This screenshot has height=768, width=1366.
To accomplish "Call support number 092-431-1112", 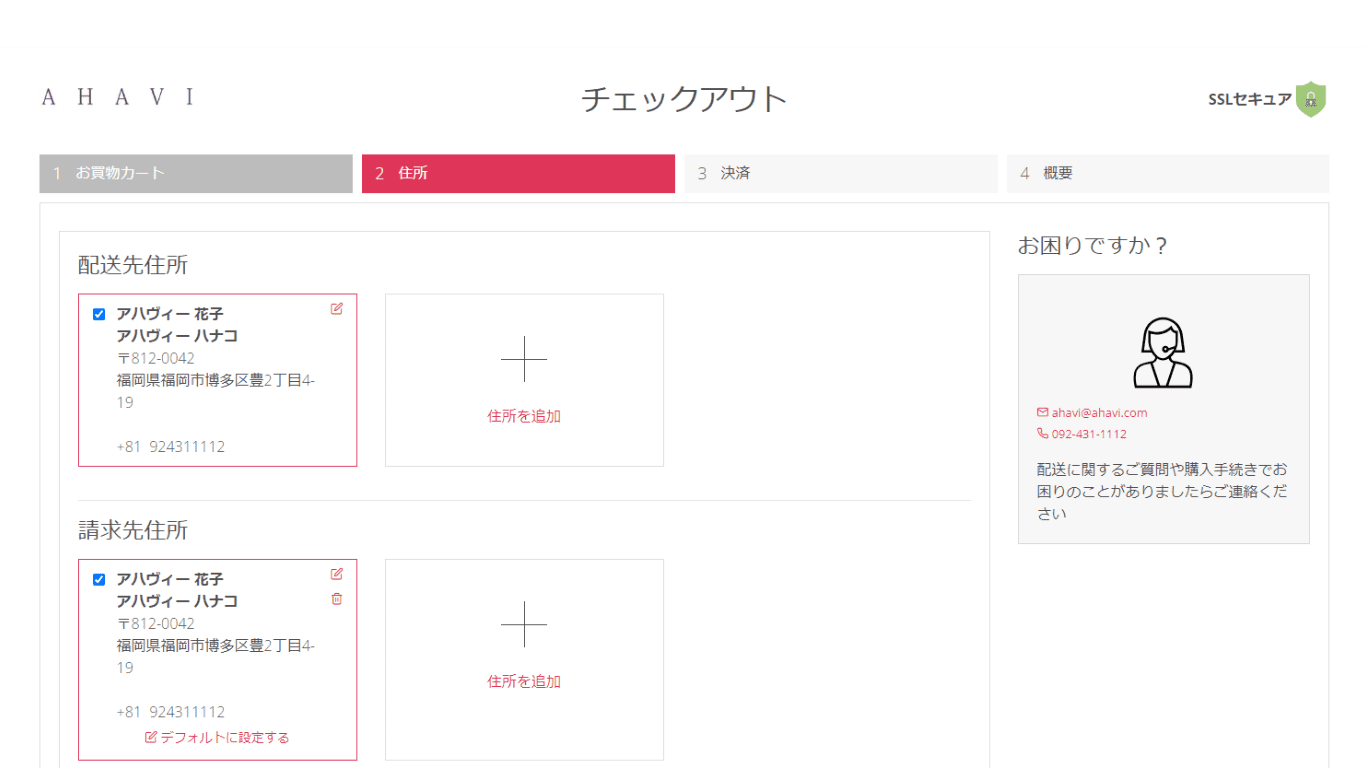I will click(x=1082, y=434).
